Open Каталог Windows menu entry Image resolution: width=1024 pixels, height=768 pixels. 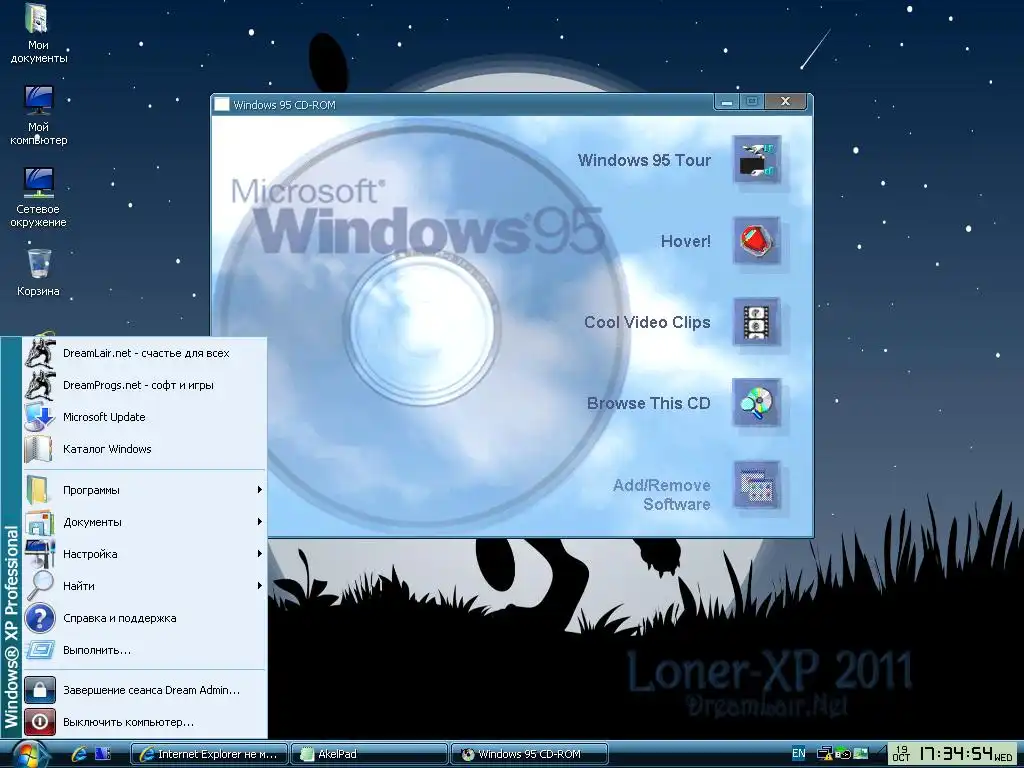coord(145,449)
